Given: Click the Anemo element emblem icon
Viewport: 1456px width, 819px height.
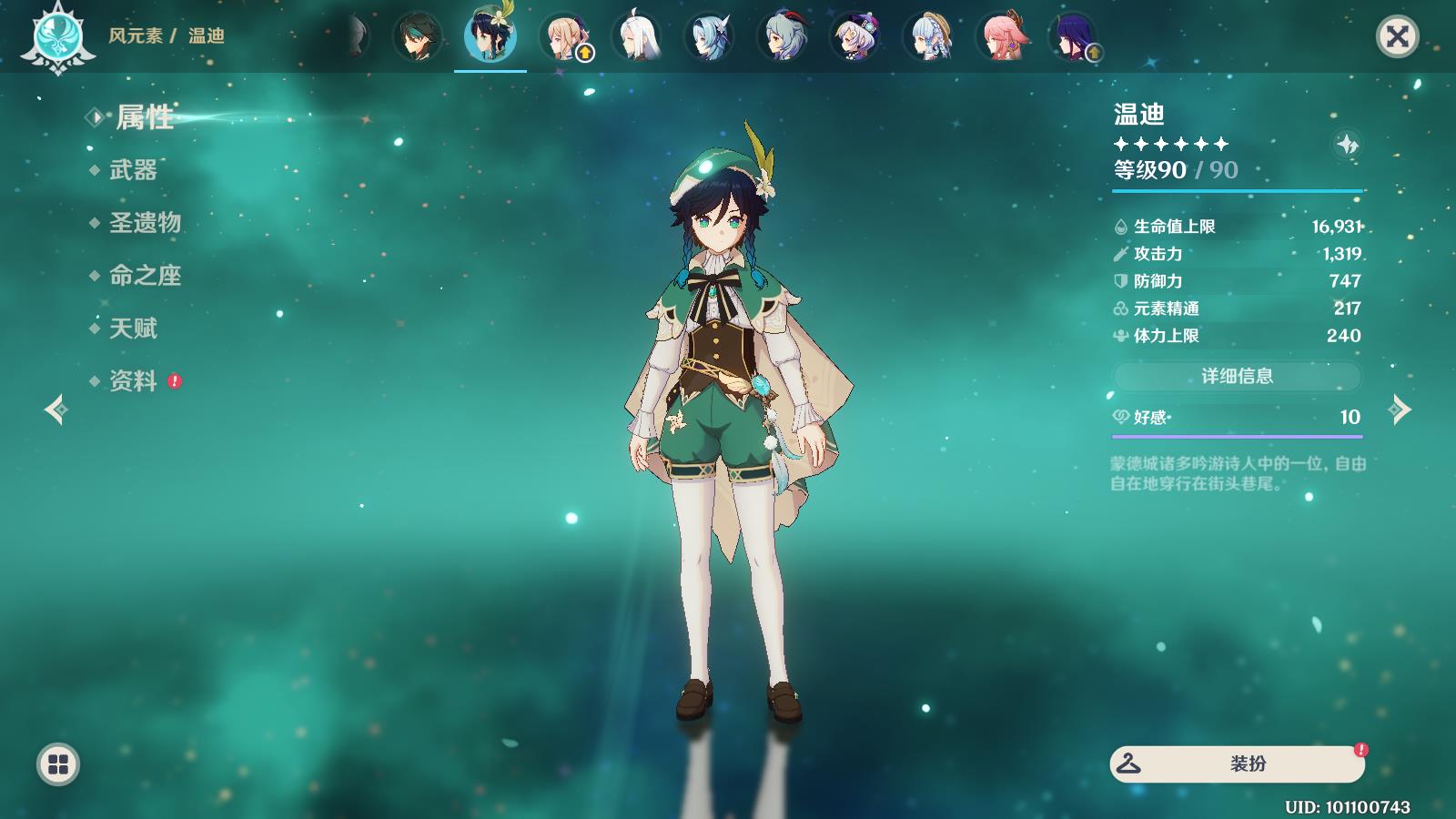Looking at the screenshot, I should tap(57, 36).
